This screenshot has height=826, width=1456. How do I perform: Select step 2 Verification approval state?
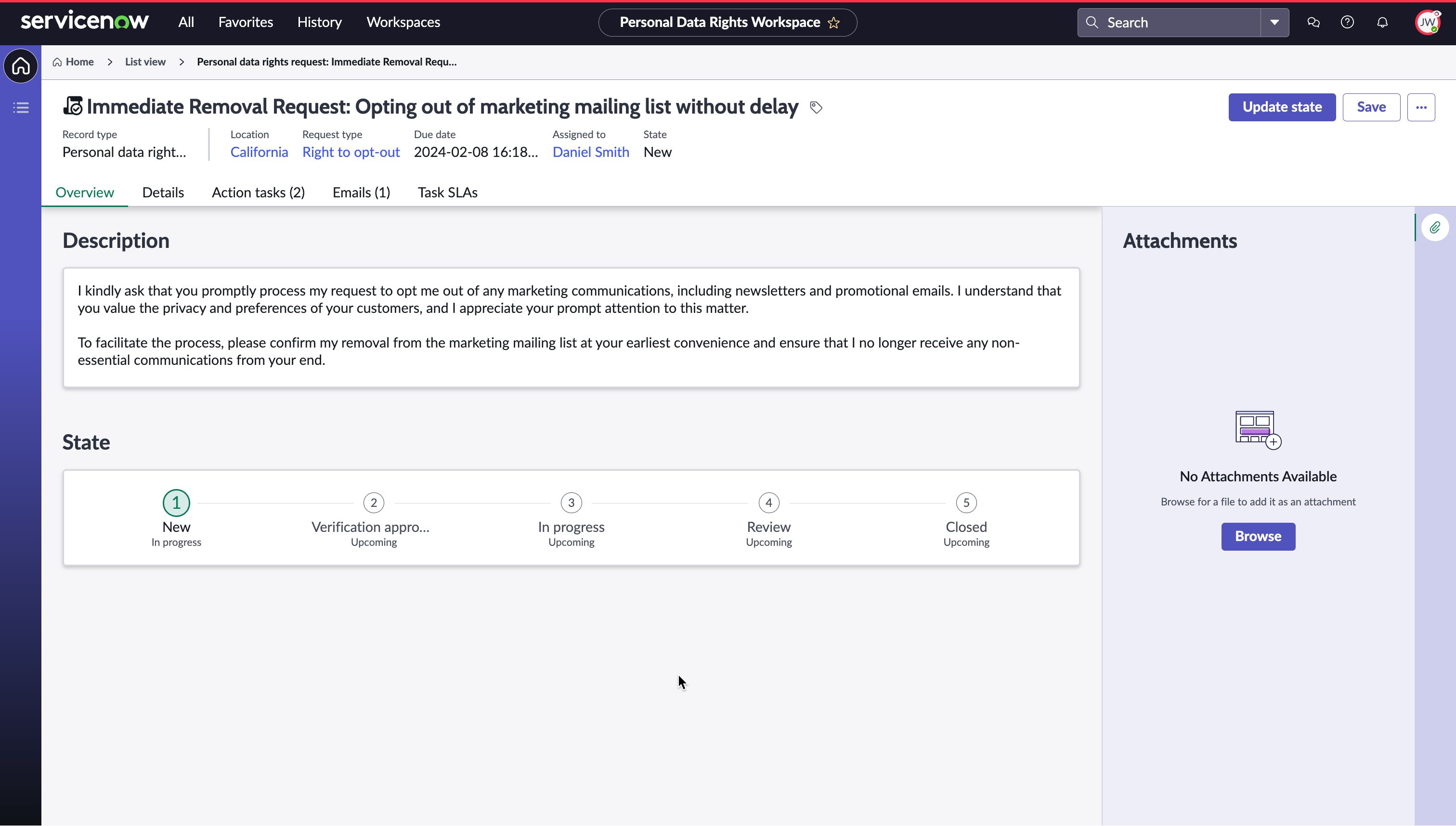coord(373,503)
